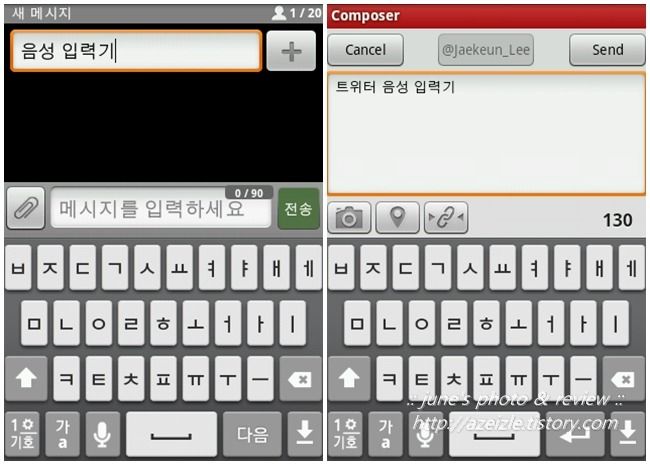
Task: Tap backspace key on left keyboard
Action: tap(301, 379)
